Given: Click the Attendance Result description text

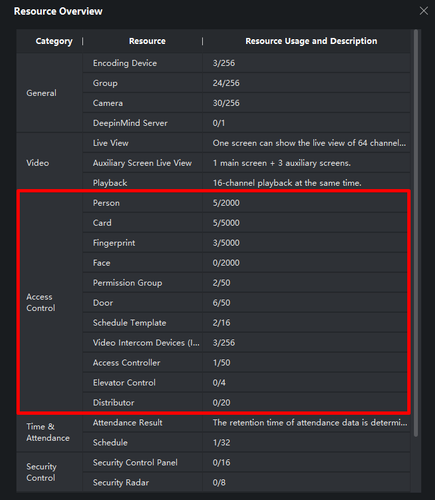Looking at the screenshot, I should (x=310, y=423).
